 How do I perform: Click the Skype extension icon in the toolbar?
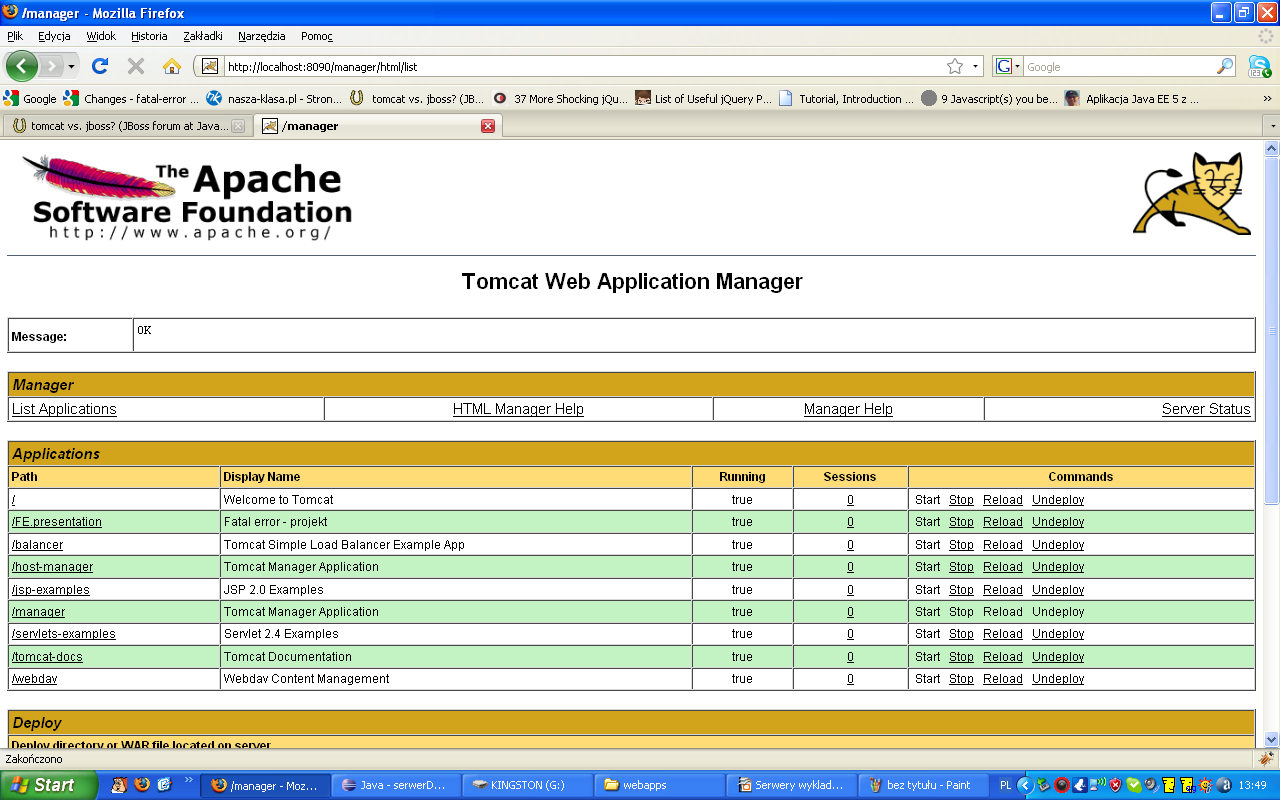point(1259,66)
